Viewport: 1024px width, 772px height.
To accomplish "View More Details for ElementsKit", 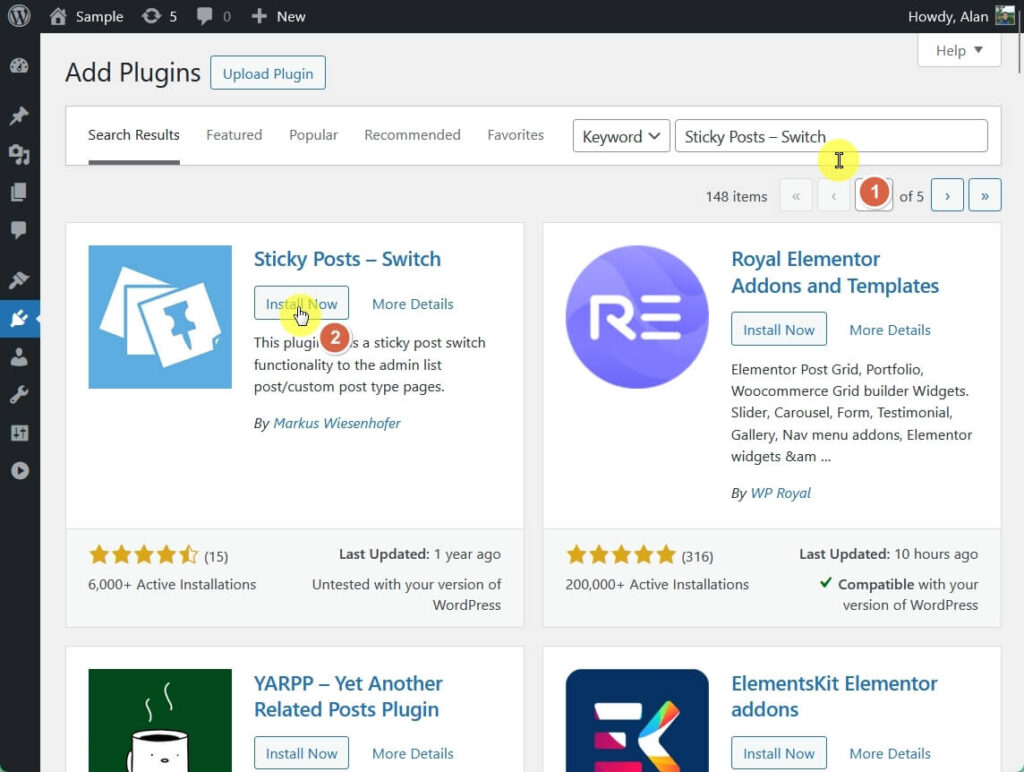I will coord(889,753).
